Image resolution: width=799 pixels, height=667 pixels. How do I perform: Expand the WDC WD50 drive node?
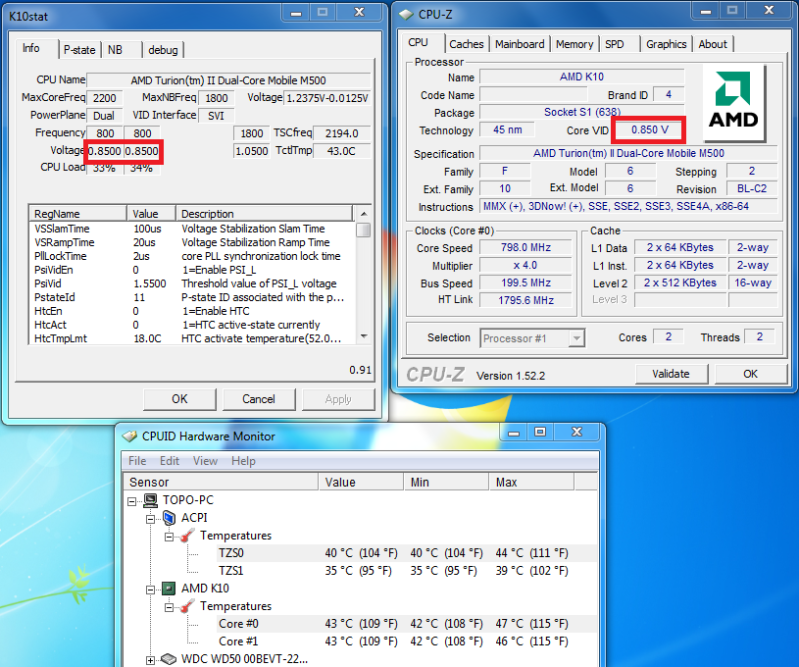pyautogui.click(x=152, y=660)
